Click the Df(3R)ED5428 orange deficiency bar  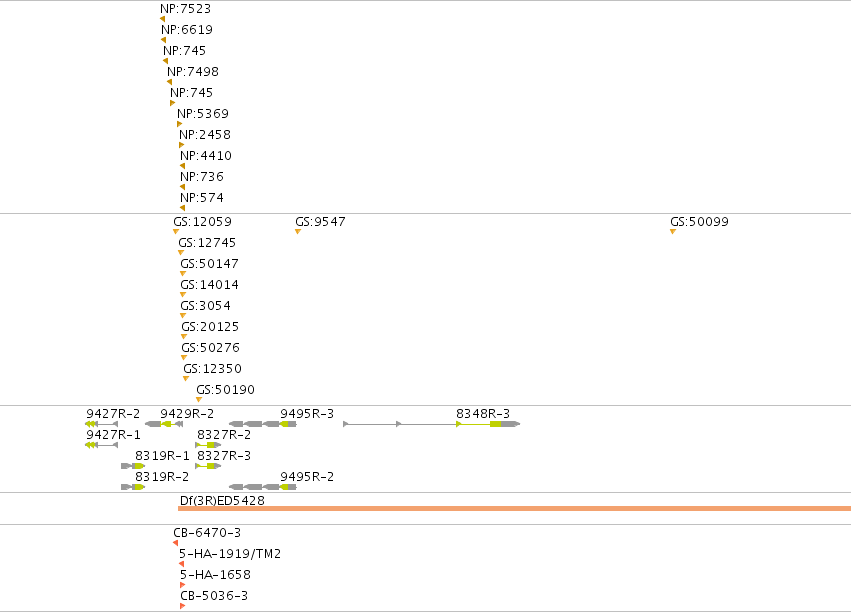pyautogui.click(x=515, y=508)
